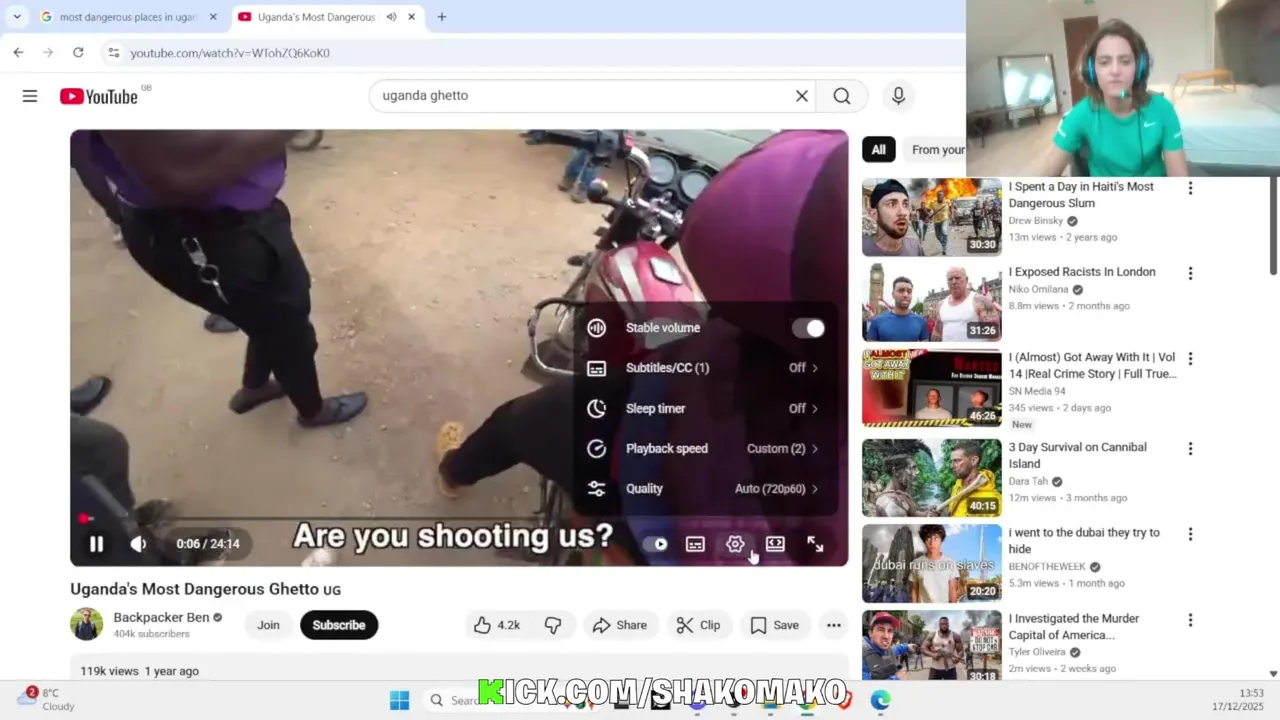
Task: Open the weather widget showing 8°C Cloudy
Action: pos(45,699)
